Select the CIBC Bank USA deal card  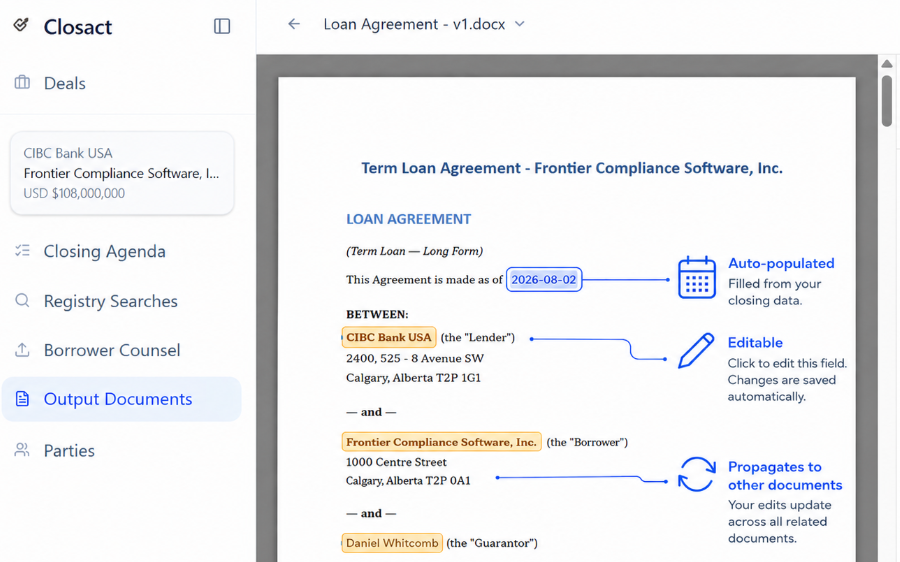tap(122, 173)
